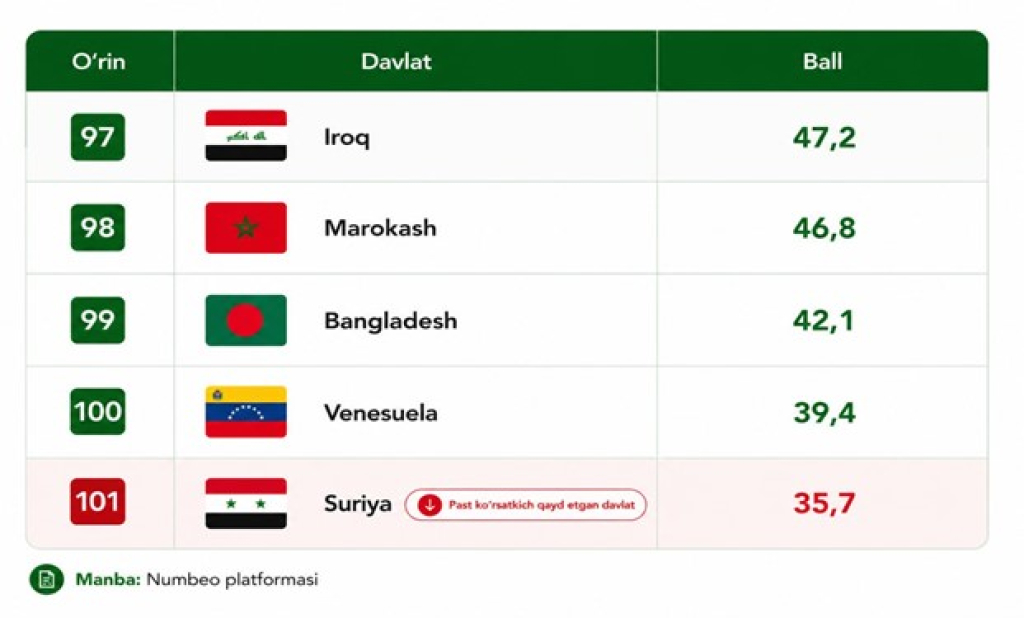Click the Bangladesh flag icon

(246, 320)
